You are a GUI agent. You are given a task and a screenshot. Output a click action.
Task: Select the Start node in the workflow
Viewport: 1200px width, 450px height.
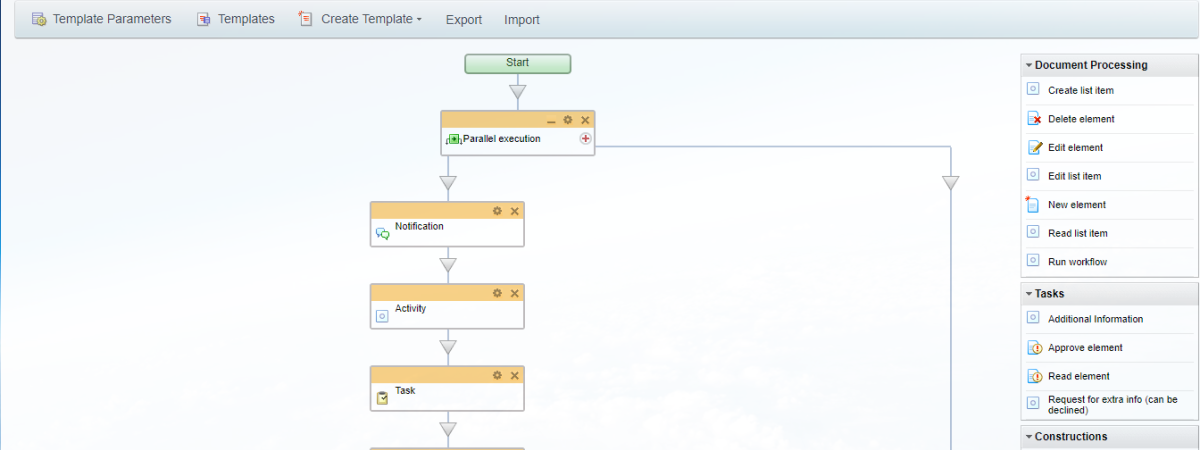tap(517, 63)
